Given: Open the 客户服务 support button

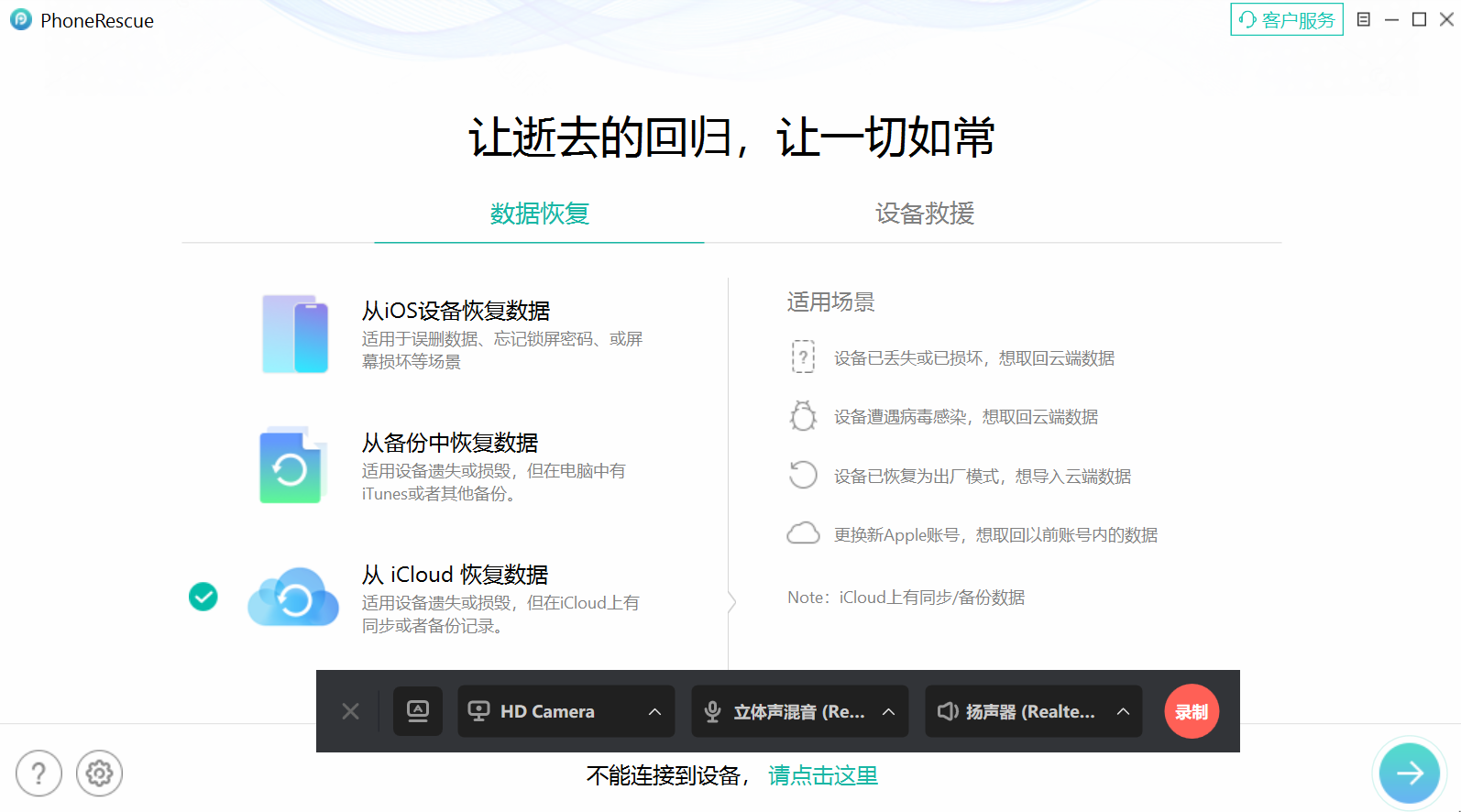Looking at the screenshot, I should coord(1287,19).
